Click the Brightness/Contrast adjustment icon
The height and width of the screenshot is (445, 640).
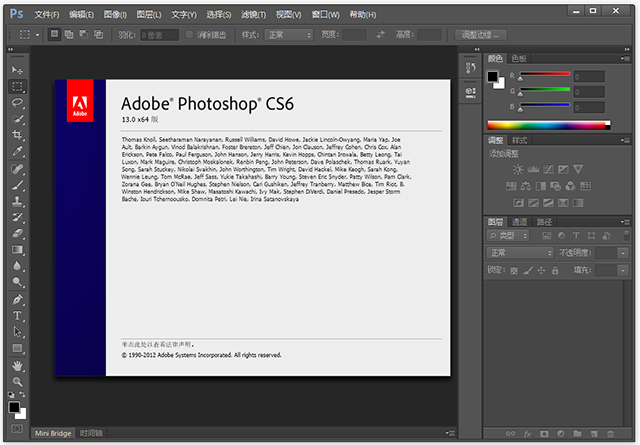click(517, 170)
